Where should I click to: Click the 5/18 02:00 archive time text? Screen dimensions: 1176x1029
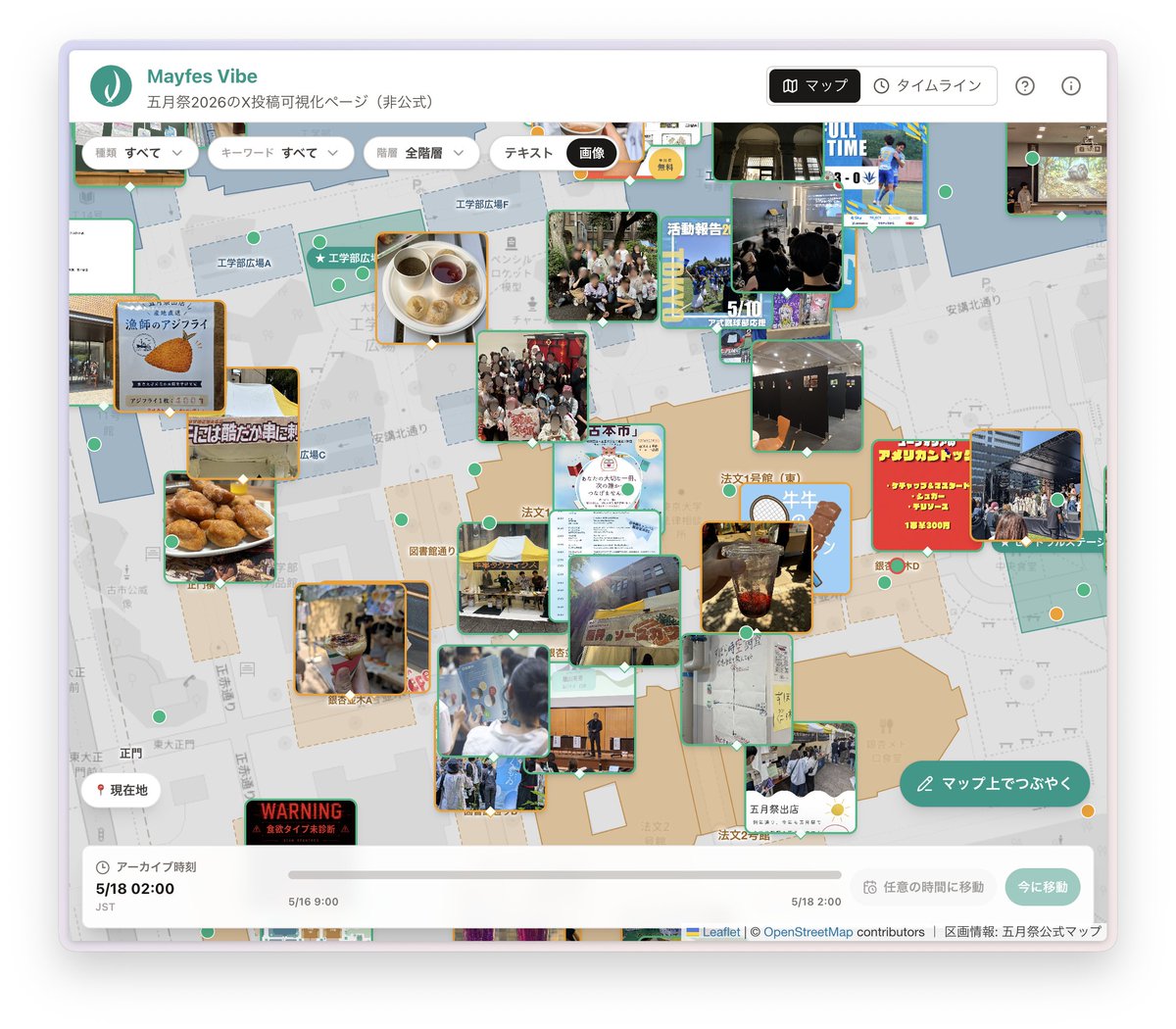(135, 889)
